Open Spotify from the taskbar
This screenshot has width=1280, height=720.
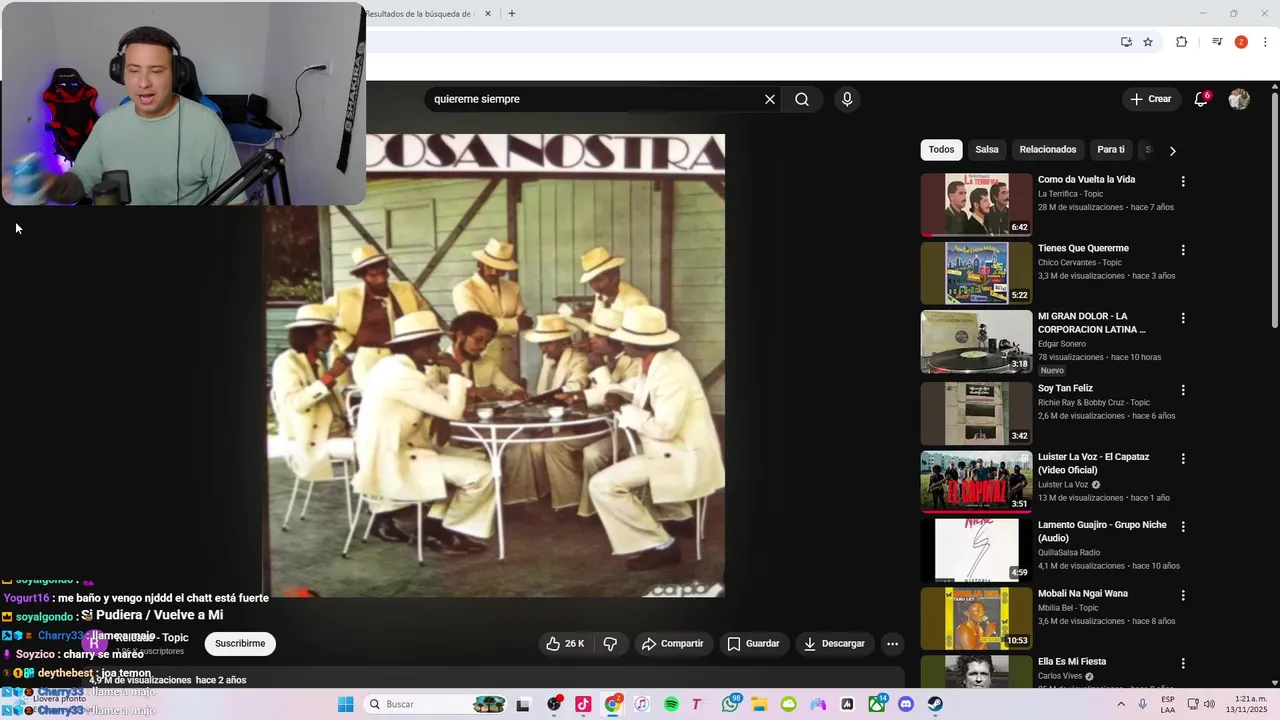coord(671,704)
